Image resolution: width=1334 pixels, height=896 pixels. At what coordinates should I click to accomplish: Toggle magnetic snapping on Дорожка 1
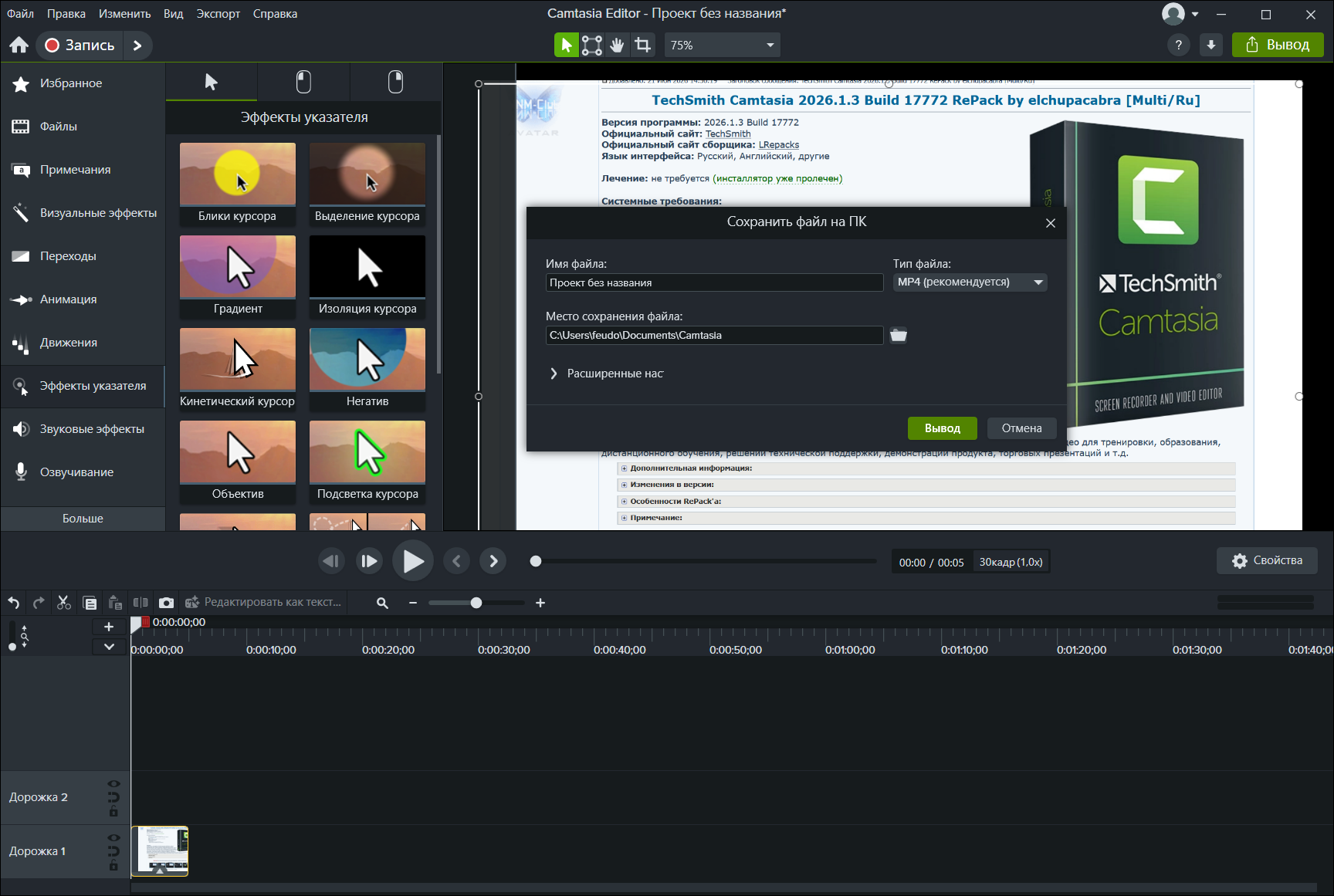[113, 852]
